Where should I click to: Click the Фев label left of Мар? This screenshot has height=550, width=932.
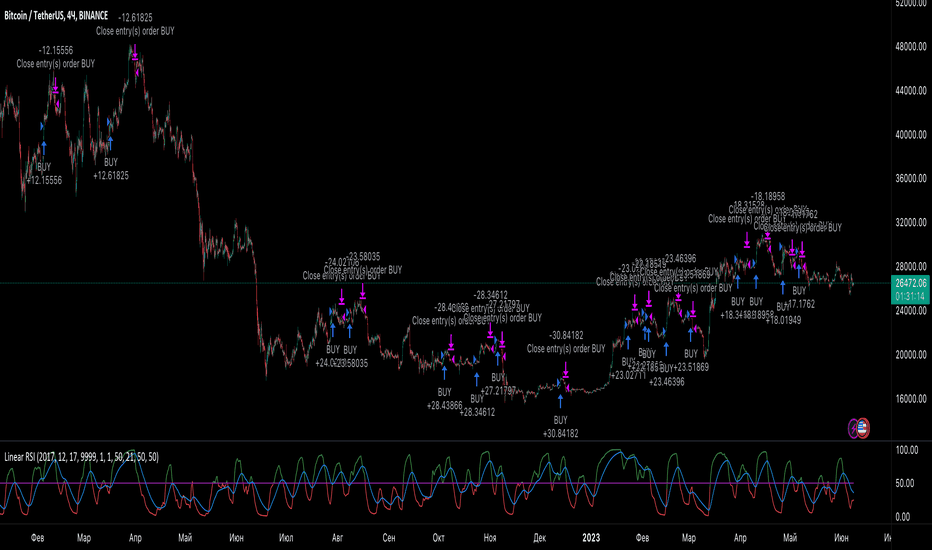(x=37, y=538)
